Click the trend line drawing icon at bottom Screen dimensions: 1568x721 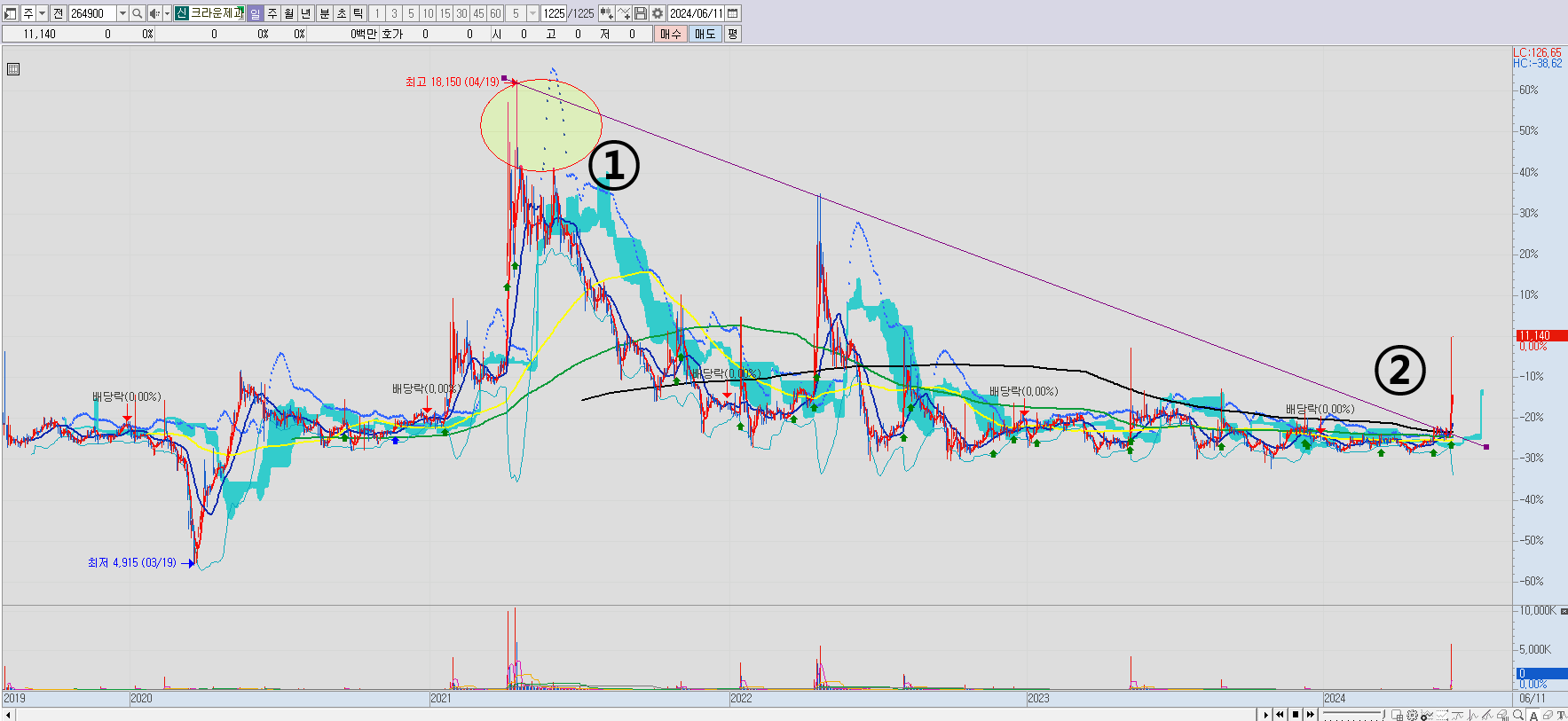click(x=1487, y=715)
